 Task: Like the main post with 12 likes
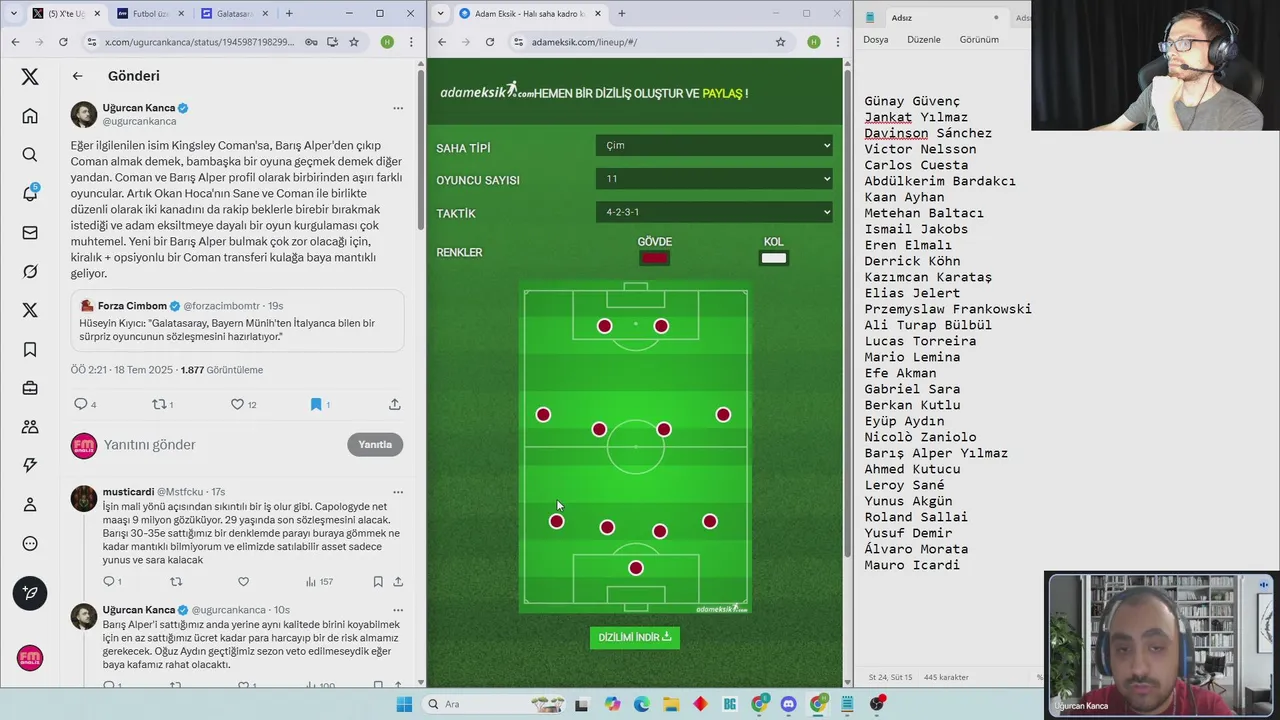point(237,404)
